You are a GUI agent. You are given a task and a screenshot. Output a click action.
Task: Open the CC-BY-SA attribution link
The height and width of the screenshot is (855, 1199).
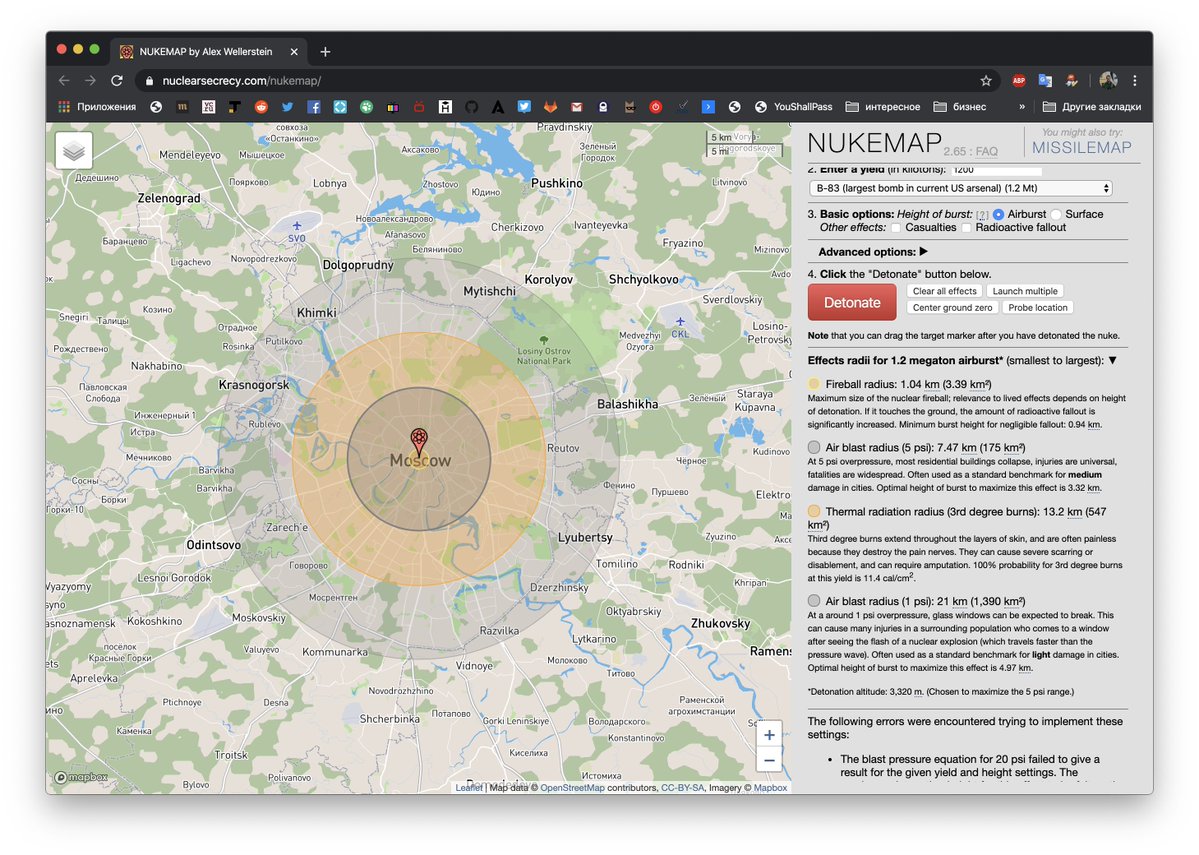[682, 788]
